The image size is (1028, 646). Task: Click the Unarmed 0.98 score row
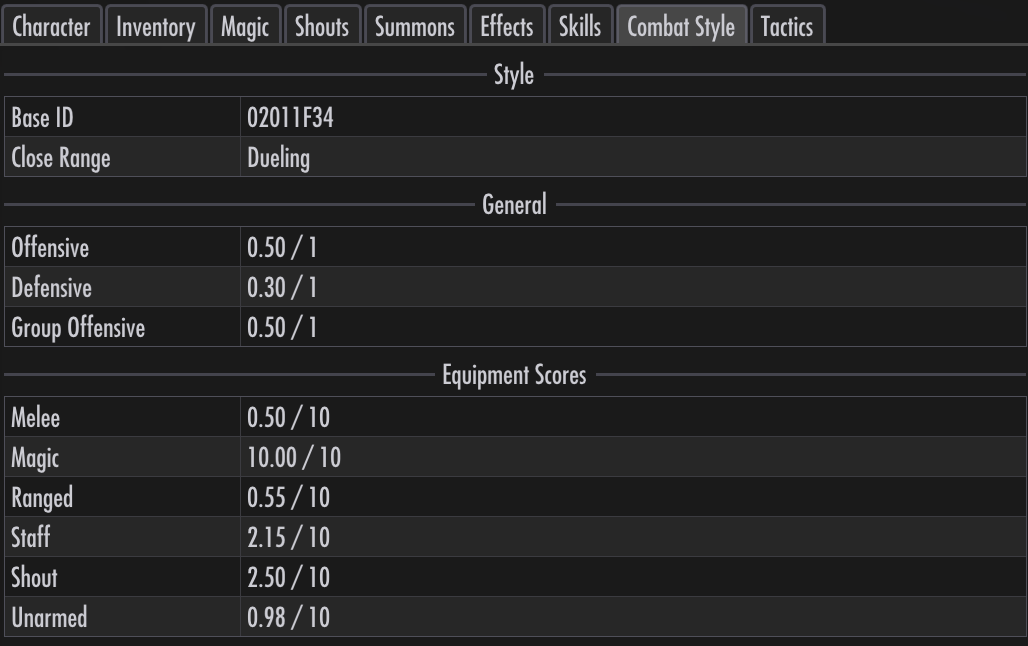pyautogui.click(x=515, y=617)
